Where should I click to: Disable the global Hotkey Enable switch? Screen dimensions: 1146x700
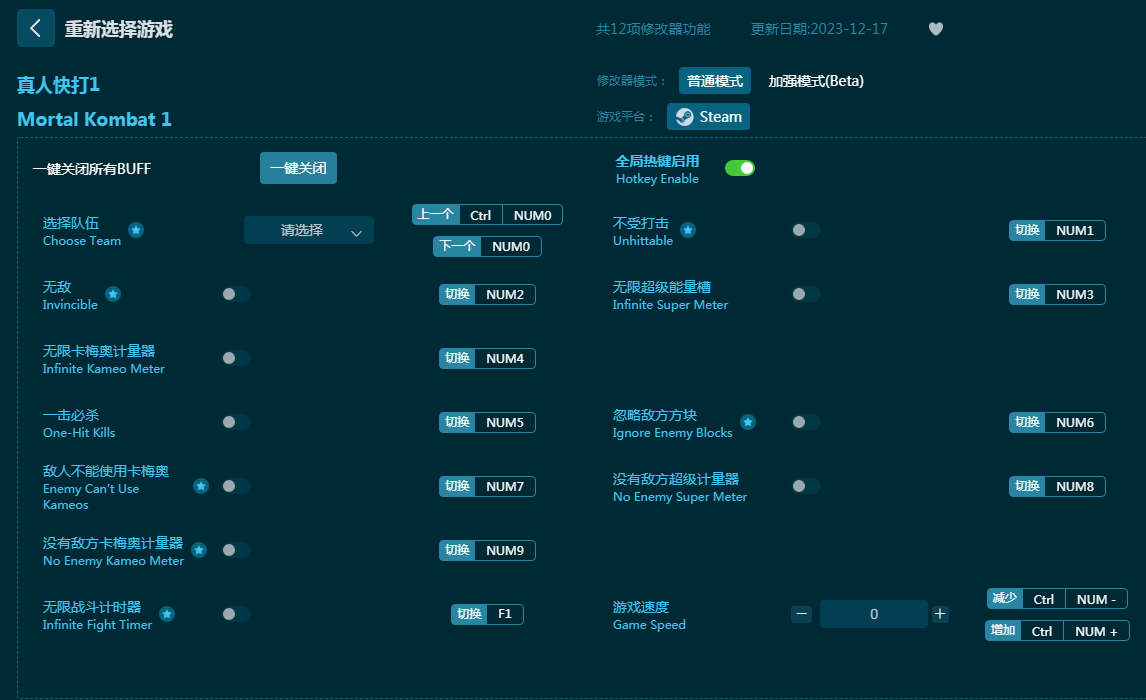click(x=740, y=168)
